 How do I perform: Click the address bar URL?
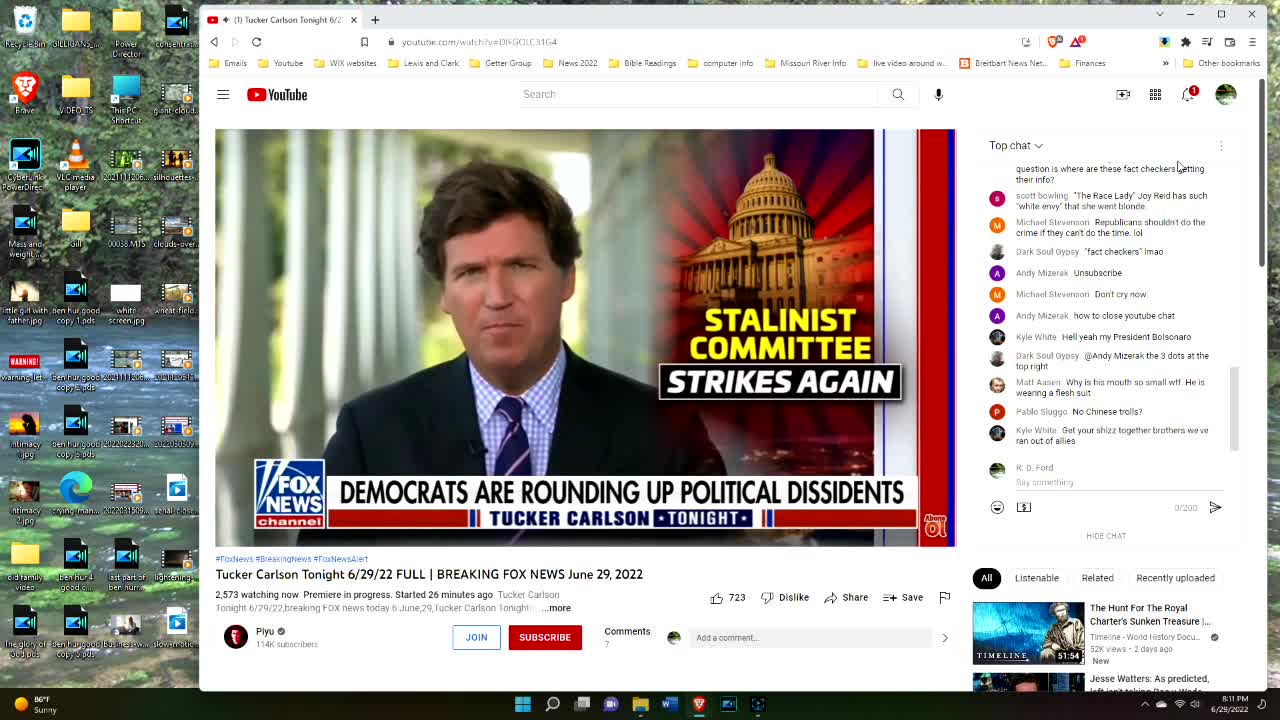(479, 42)
